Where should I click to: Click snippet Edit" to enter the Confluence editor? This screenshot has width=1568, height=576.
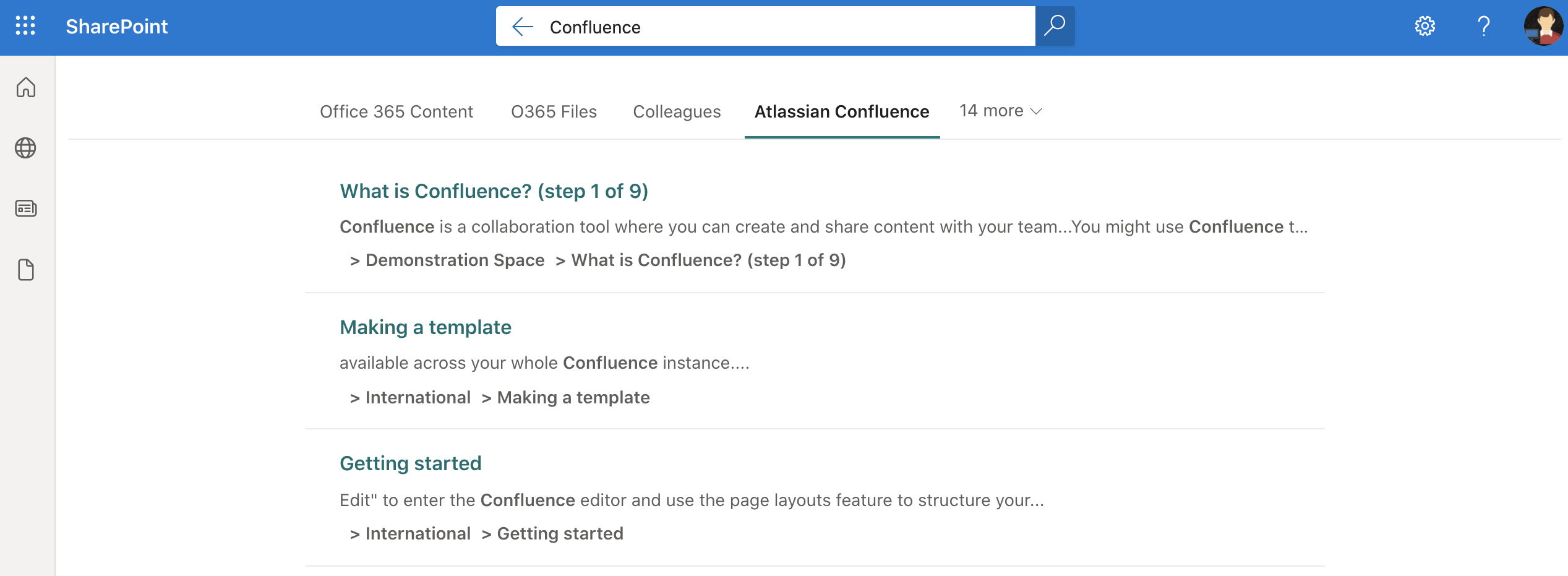click(692, 500)
